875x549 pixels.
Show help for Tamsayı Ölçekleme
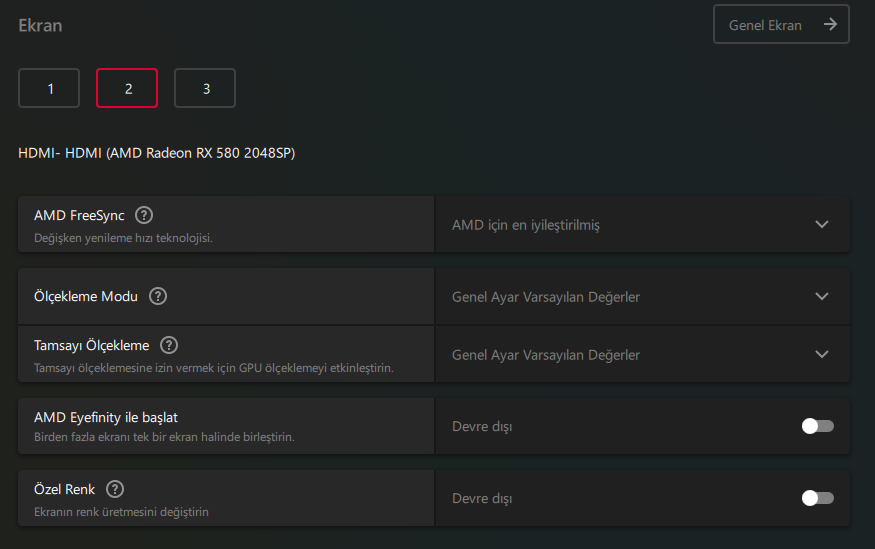[x=169, y=345]
